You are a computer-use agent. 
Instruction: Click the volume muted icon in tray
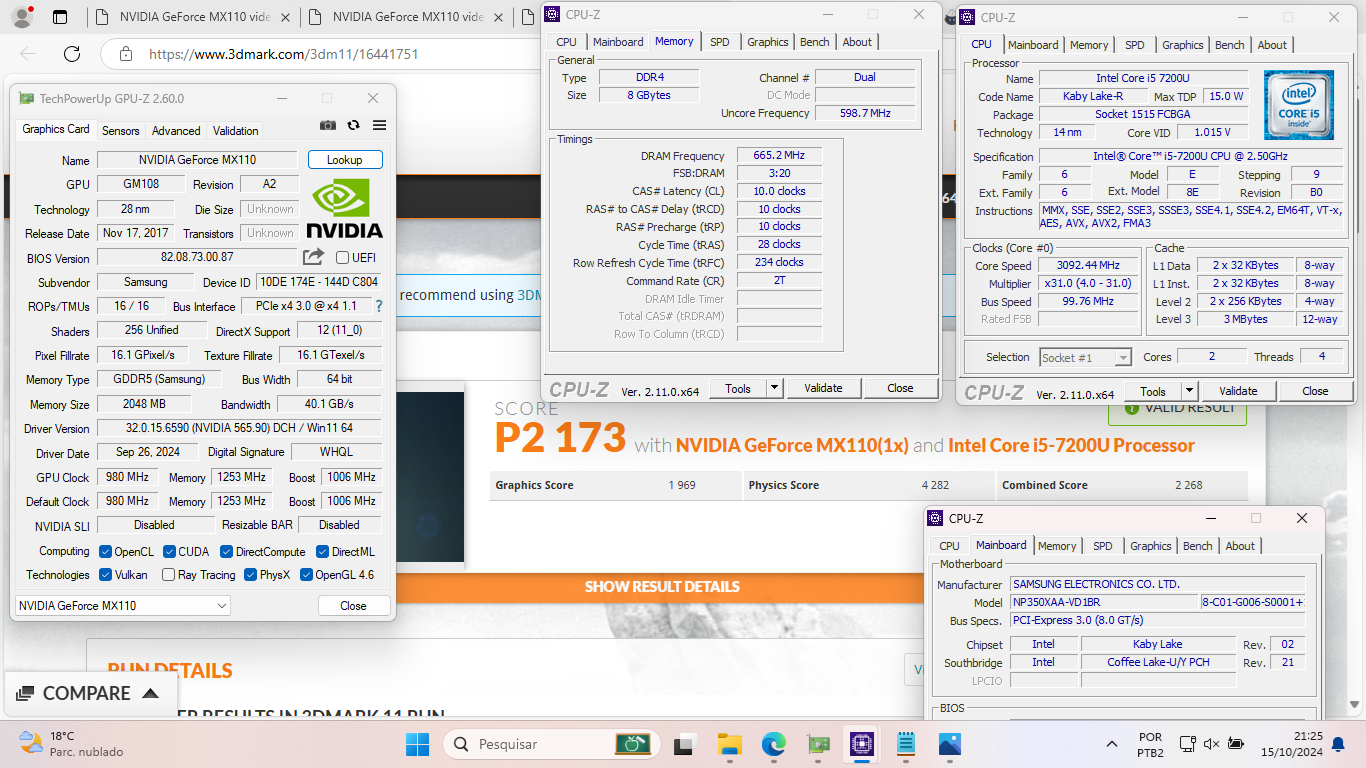pos(1211,744)
